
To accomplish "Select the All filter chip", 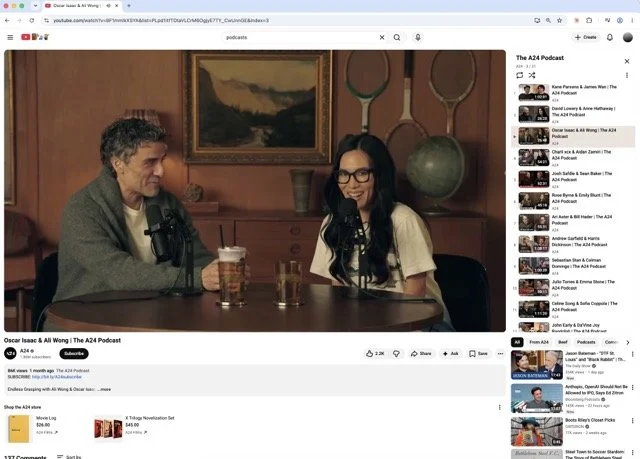I will click(517, 342).
